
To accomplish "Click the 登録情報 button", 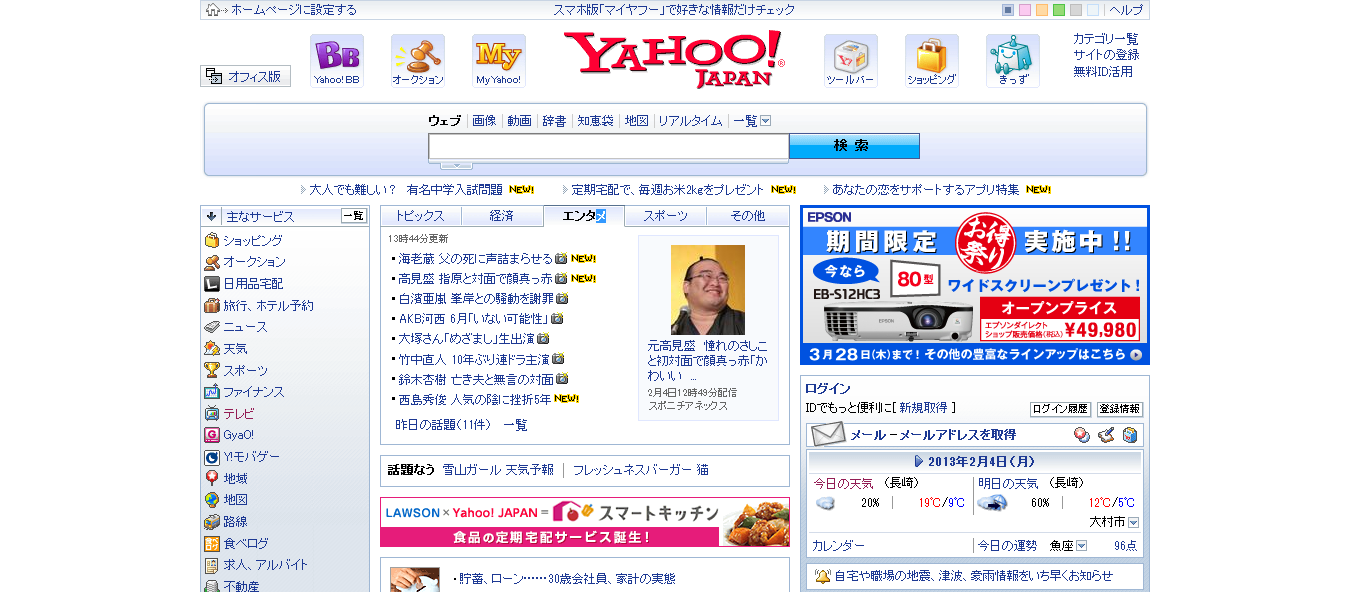I will [1120, 409].
